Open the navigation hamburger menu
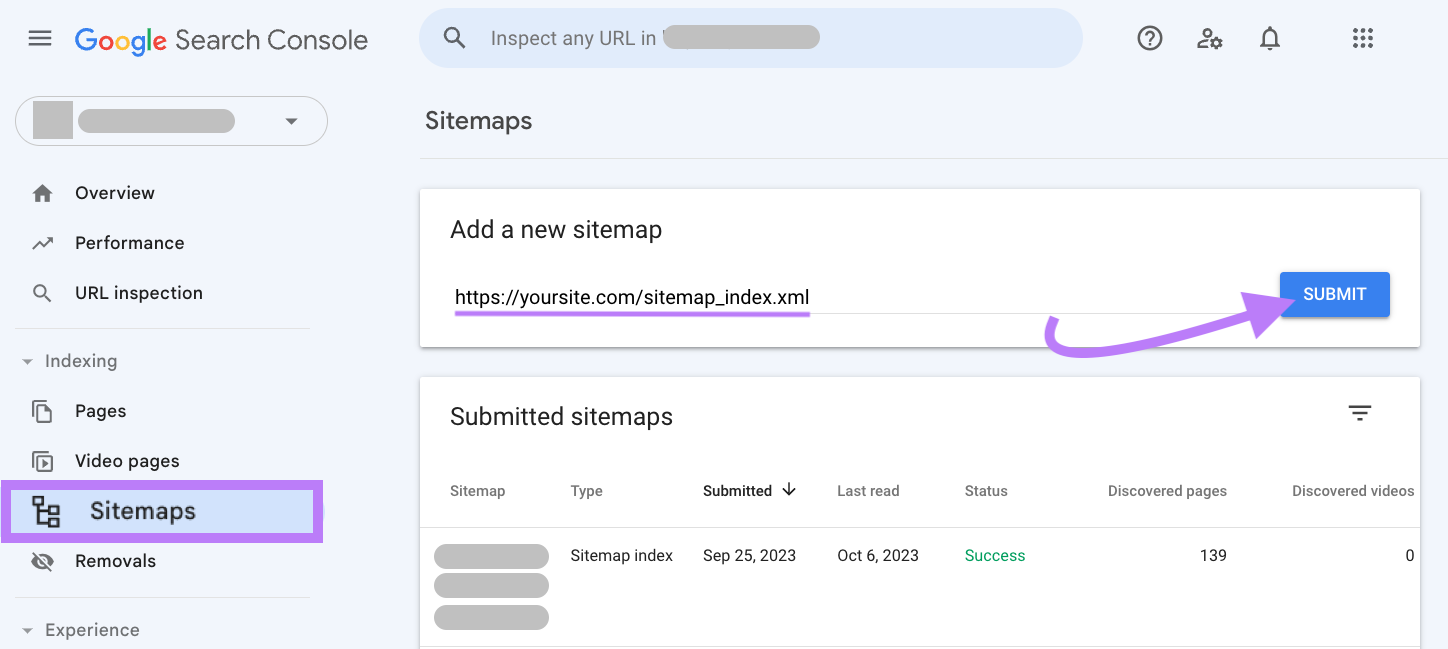Image resolution: width=1448 pixels, height=649 pixels. coord(39,38)
